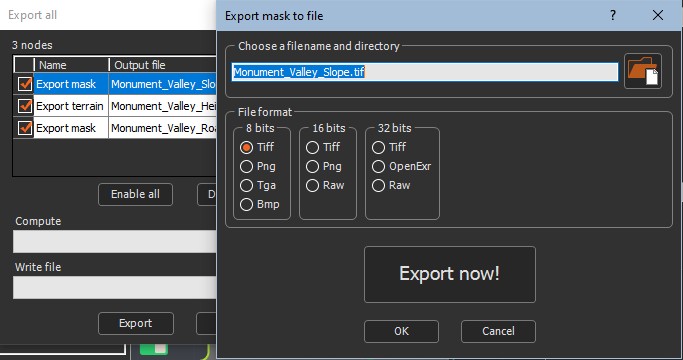The image size is (683, 360).
Task: Select the Monument_Valley_Hei output file cell
Action: (162, 106)
